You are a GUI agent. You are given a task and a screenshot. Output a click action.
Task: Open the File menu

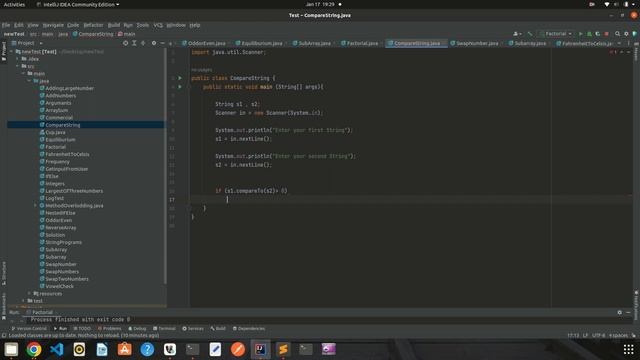pyautogui.click(x=6, y=25)
